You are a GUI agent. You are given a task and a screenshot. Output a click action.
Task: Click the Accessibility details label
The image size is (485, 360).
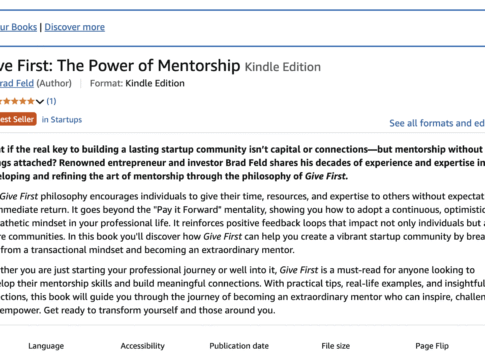pyautogui.click(x=143, y=346)
